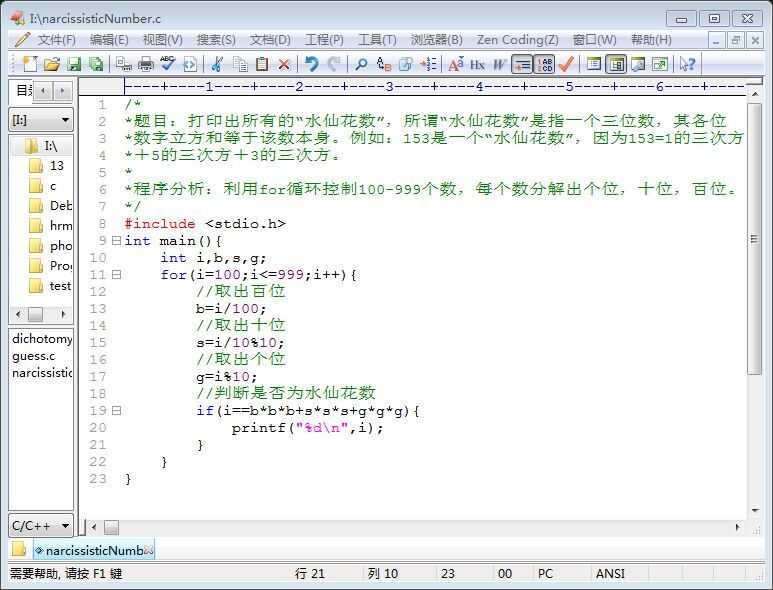Click the View in Browser icon
This screenshot has width=773, height=590.
point(190,64)
